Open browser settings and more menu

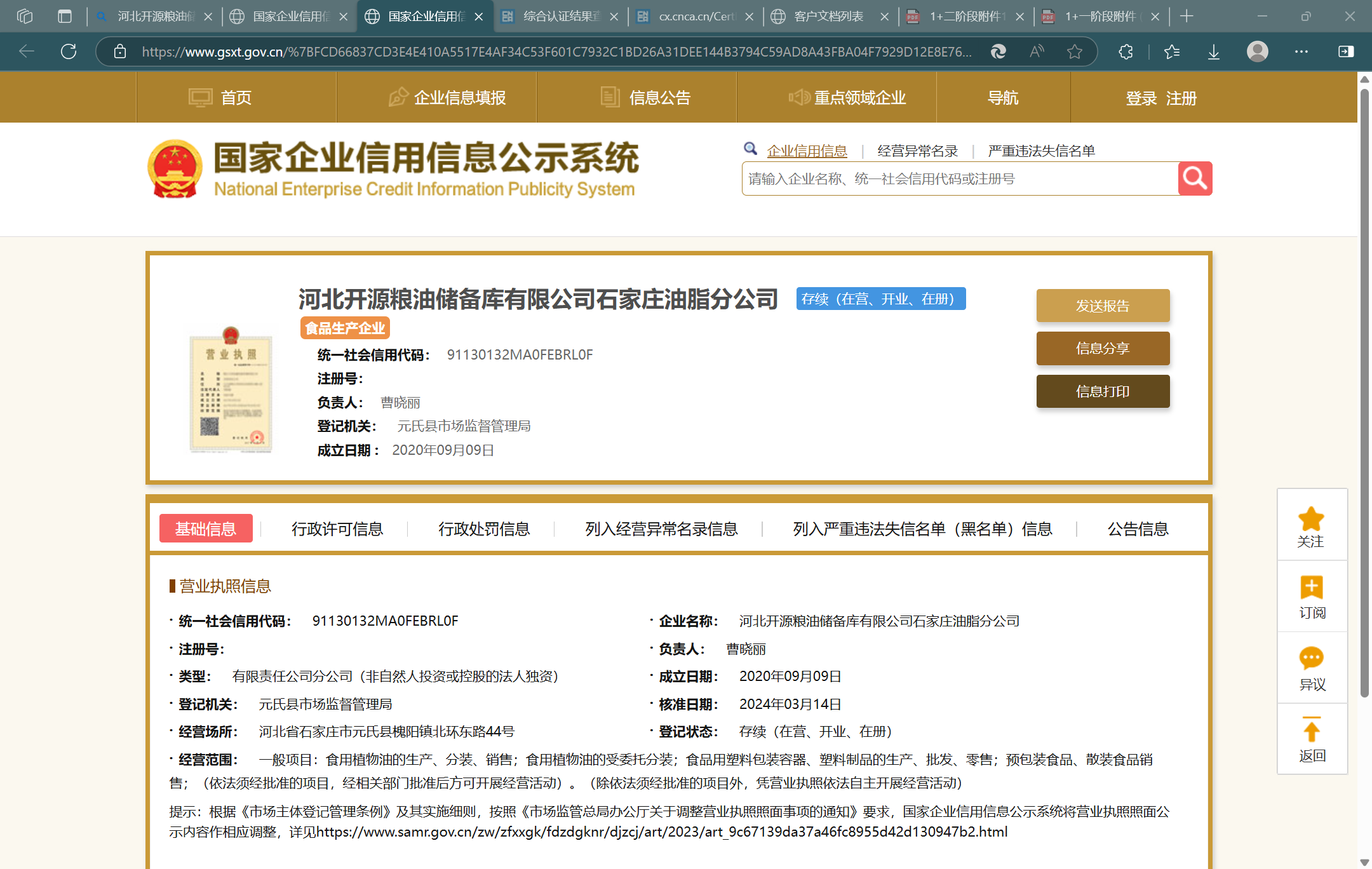pyautogui.click(x=1301, y=51)
